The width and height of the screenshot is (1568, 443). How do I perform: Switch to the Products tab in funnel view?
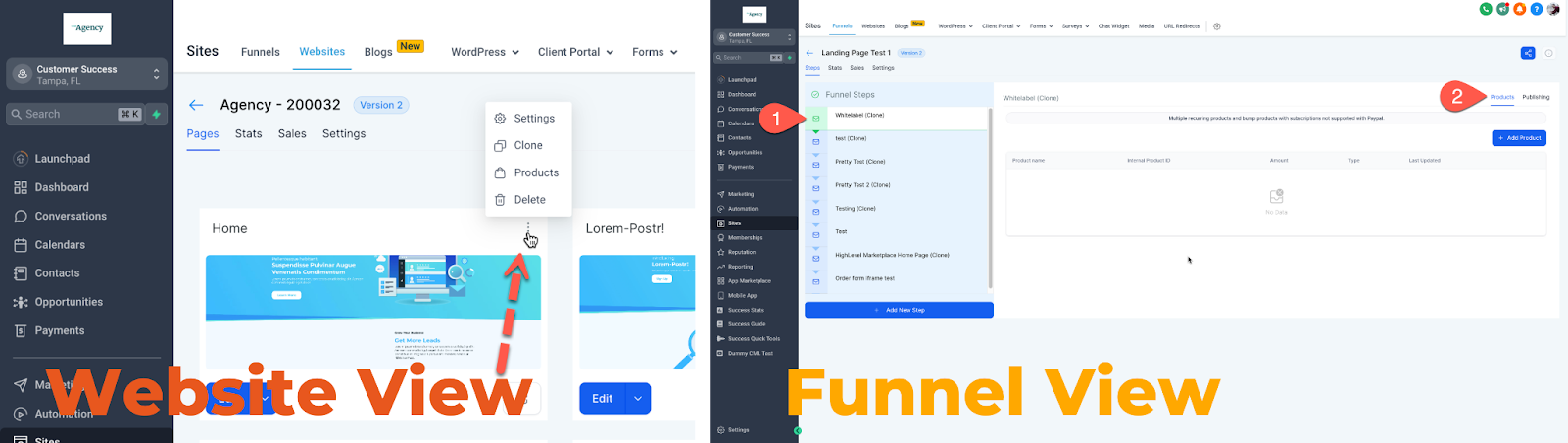[x=1501, y=97]
